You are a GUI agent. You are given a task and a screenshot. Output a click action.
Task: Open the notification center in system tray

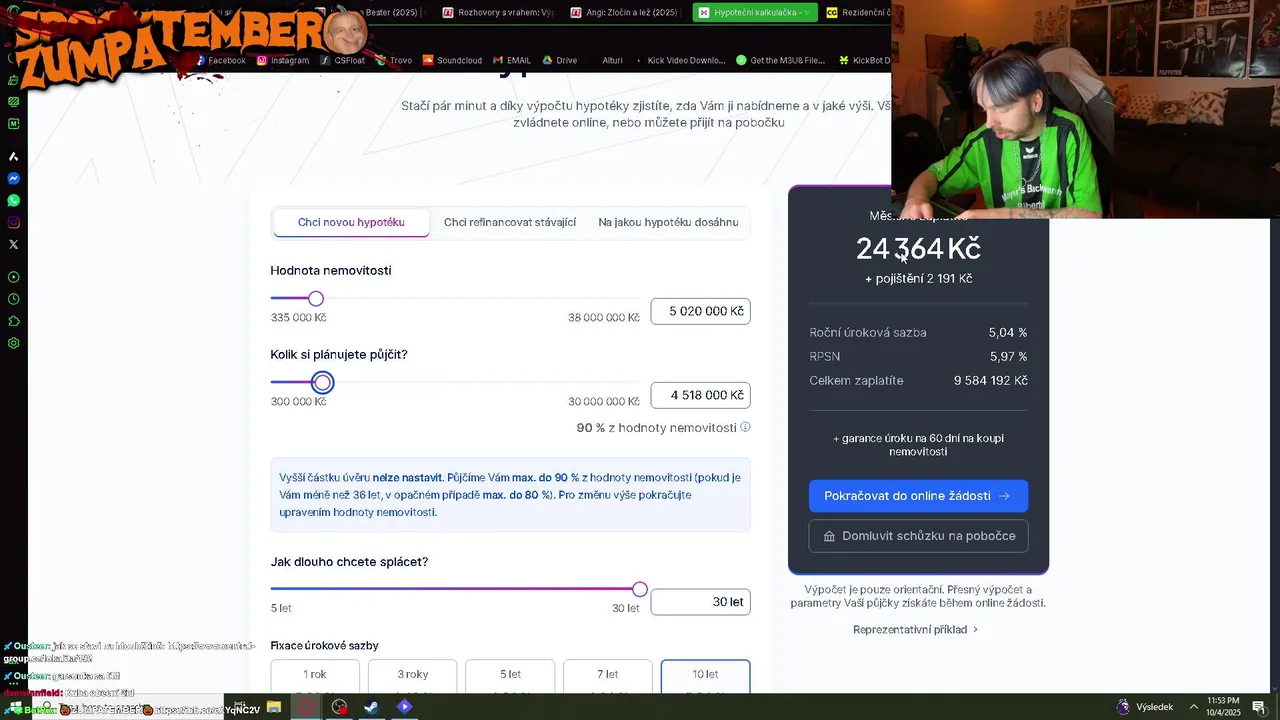pyautogui.click(x=1259, y=707)
